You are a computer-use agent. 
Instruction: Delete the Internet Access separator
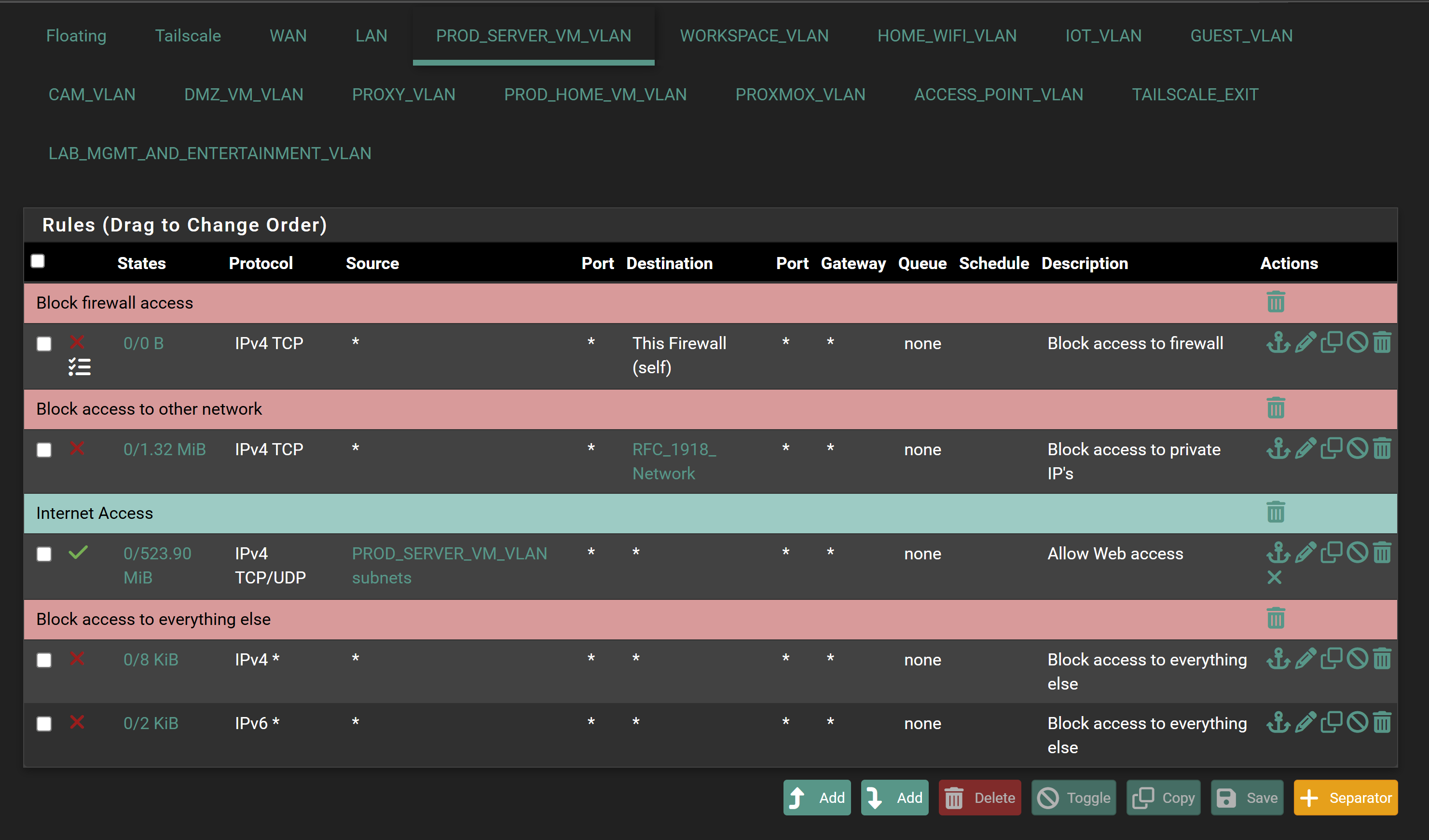click(1275, 513)
